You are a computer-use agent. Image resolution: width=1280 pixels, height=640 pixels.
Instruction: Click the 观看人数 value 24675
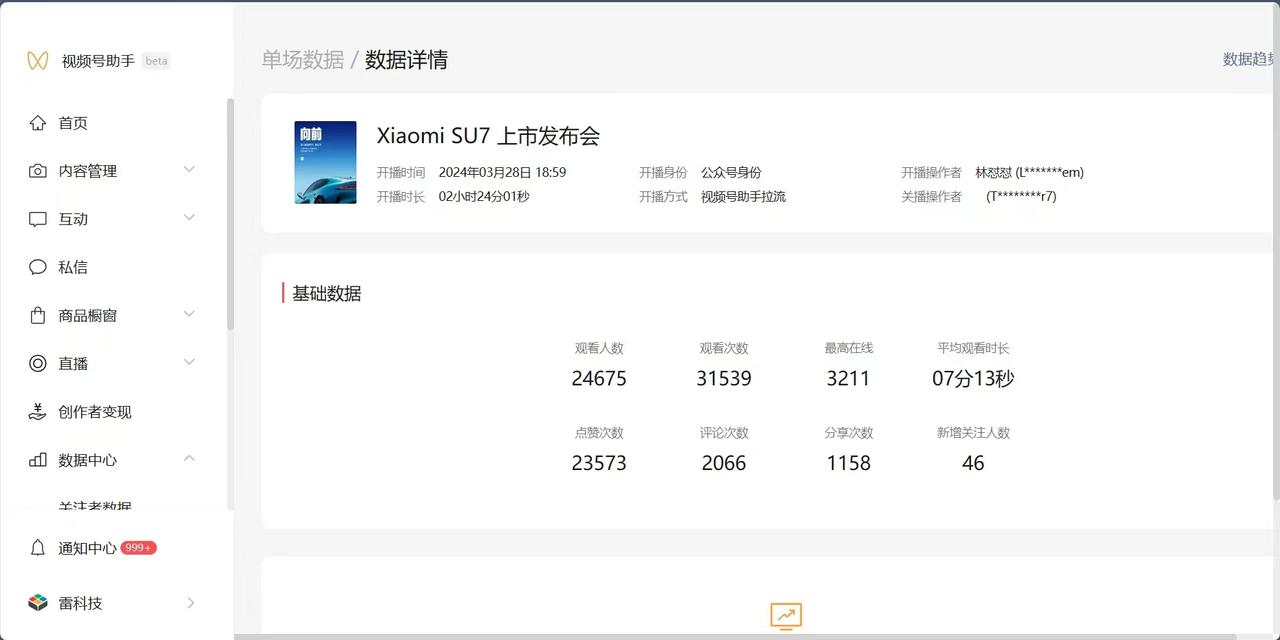(599, 378)
